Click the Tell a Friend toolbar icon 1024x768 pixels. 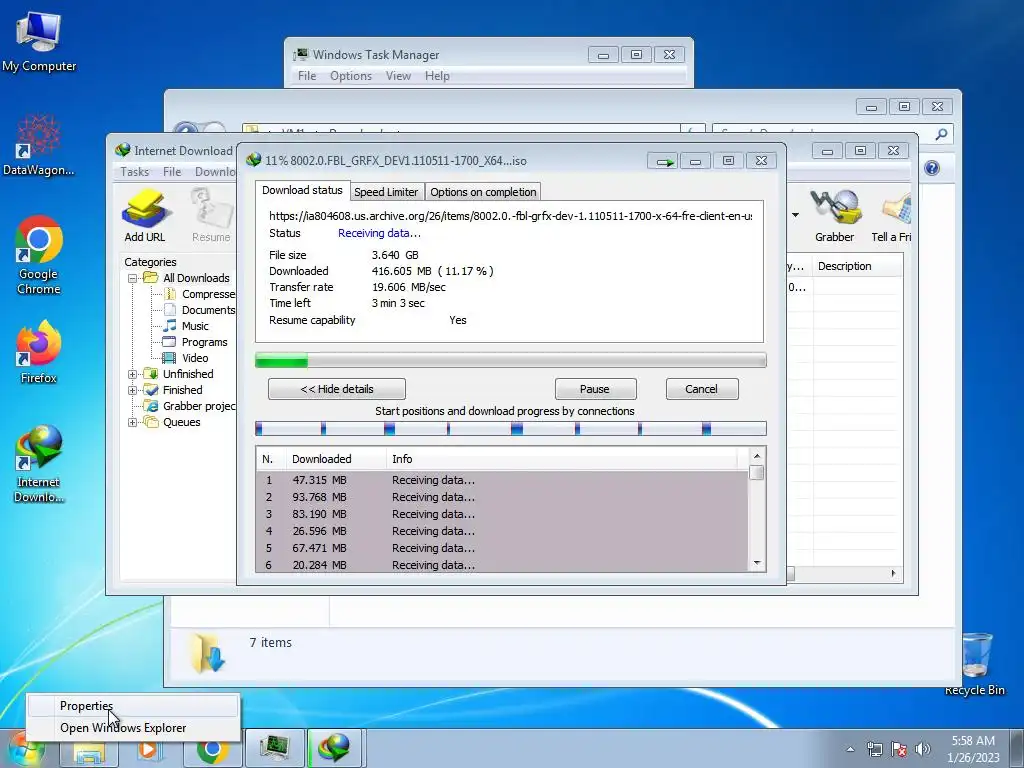click(x=892, y=216)
